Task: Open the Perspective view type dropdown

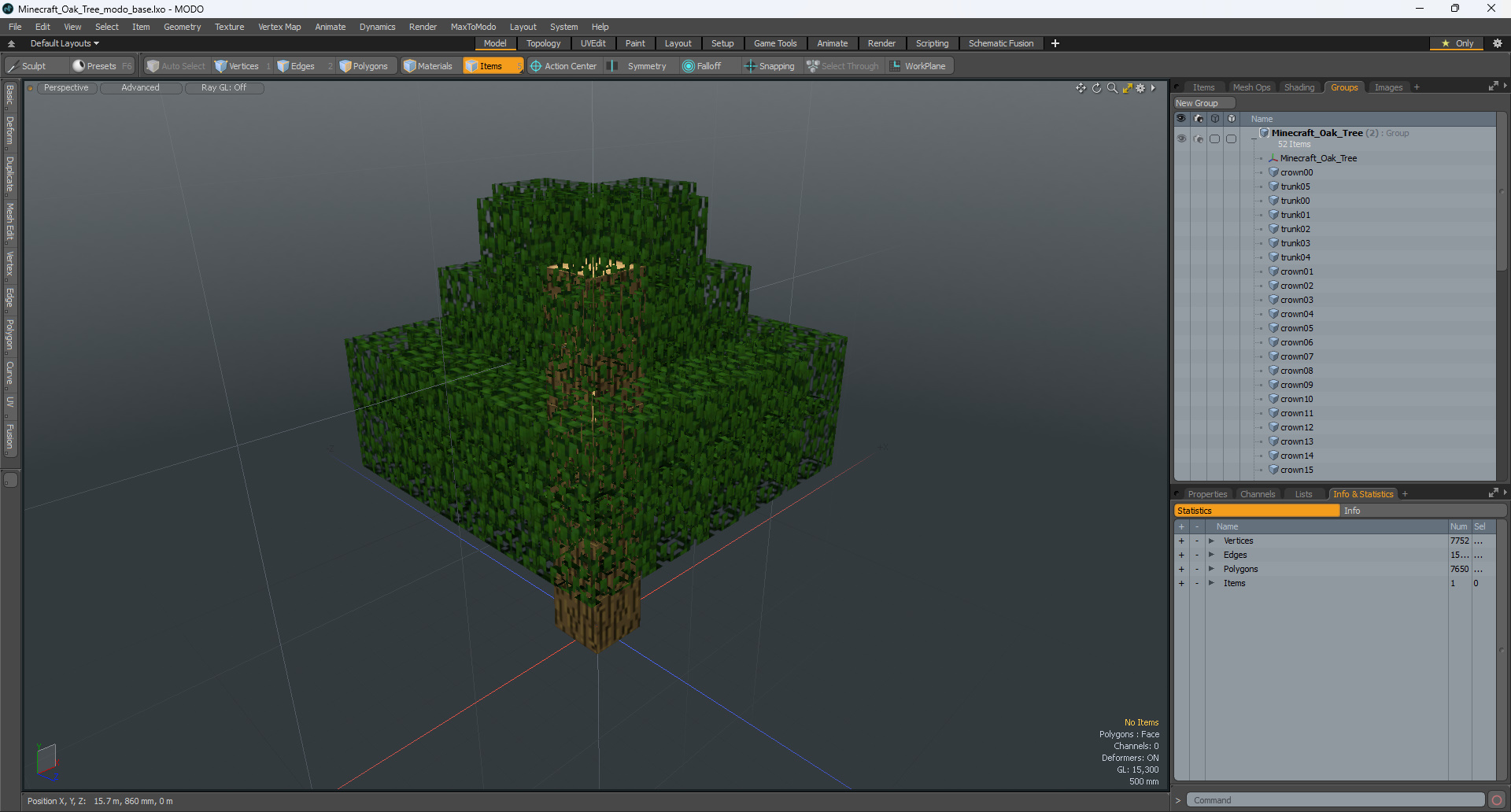Action: pyautogui.click(x=66, y=88)
